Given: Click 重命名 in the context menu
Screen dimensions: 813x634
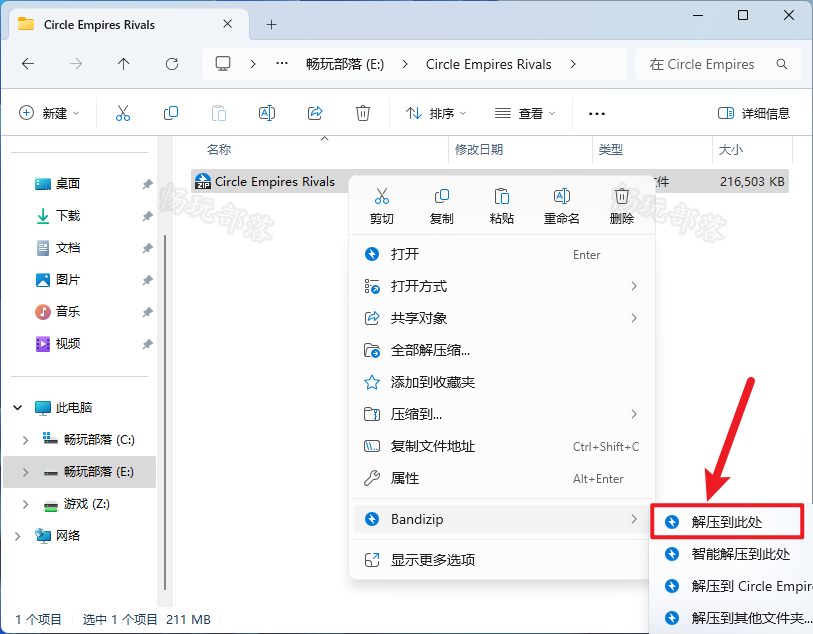Looking at the screenshot, I should point(562,206).
